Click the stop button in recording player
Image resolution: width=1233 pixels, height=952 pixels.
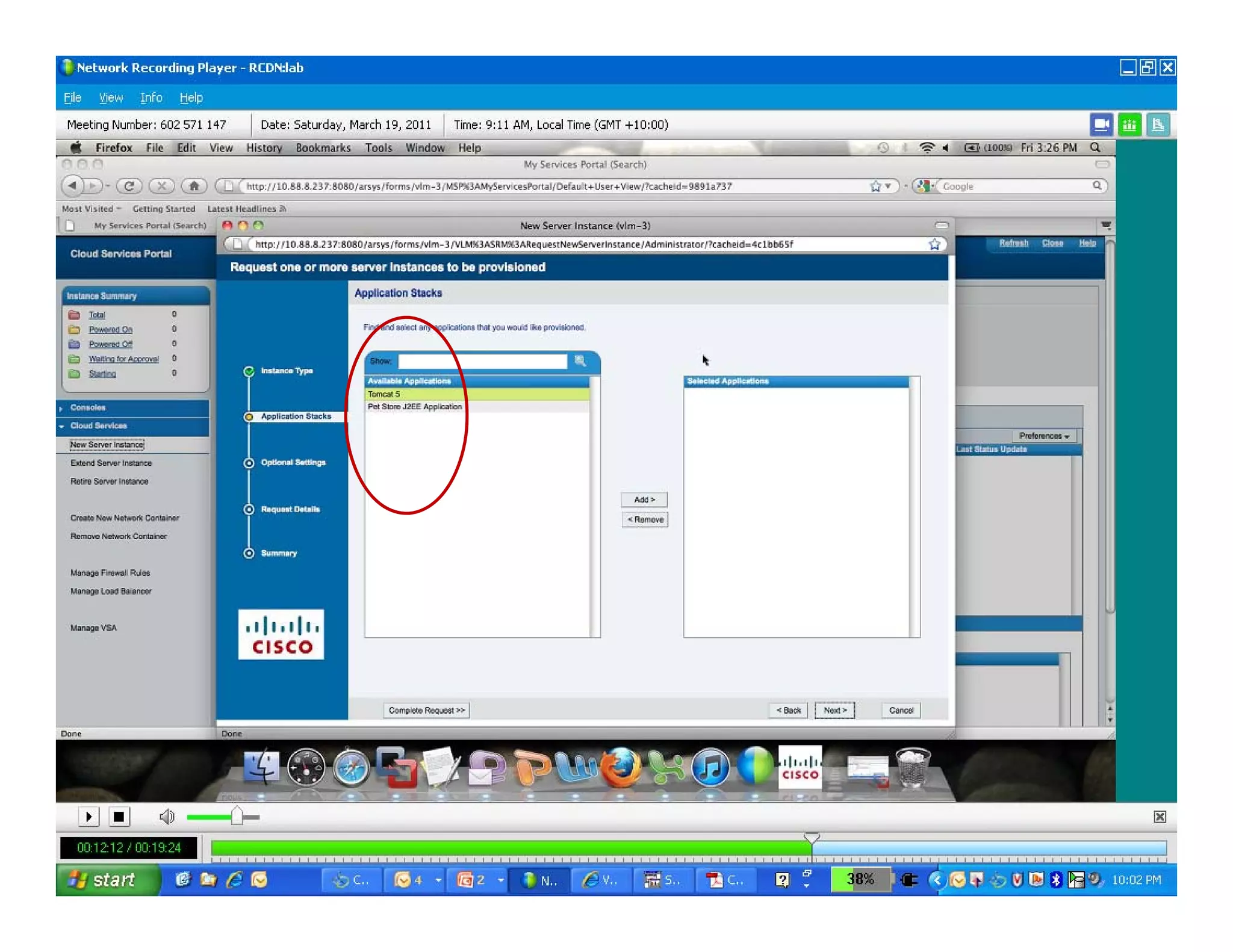pos(119,817)
